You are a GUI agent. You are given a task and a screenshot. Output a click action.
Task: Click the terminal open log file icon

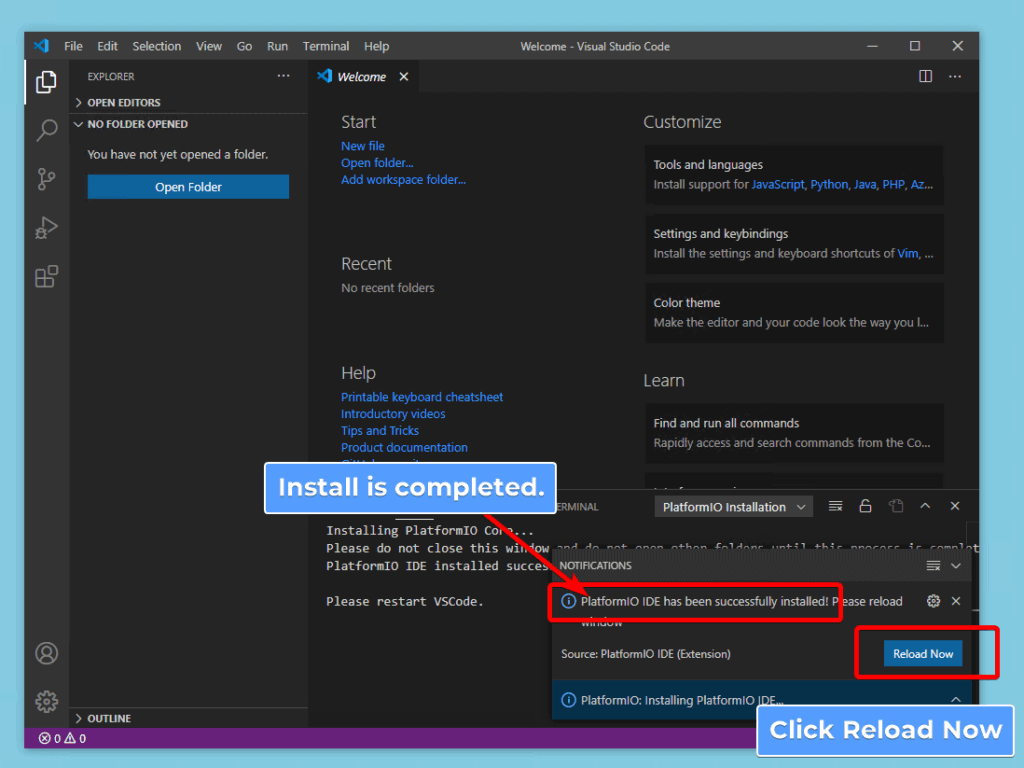[x=895, y=506]
